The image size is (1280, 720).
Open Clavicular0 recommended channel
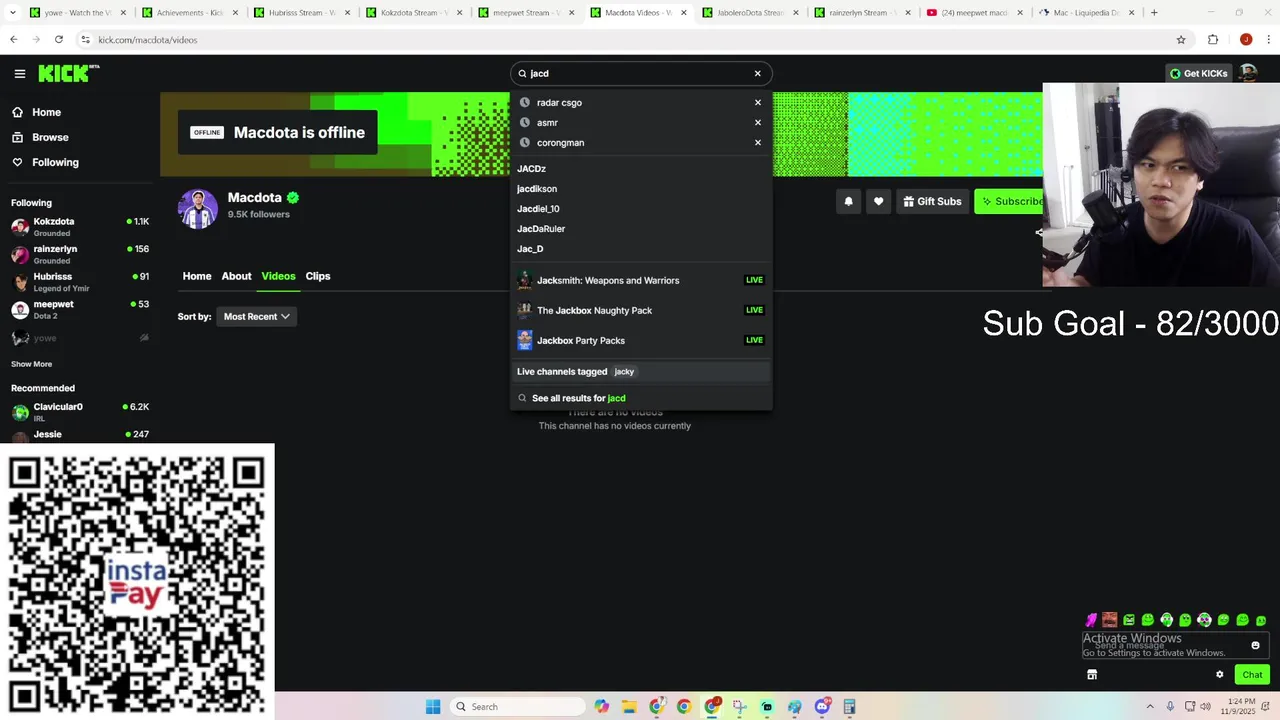[x=80, y=412]
